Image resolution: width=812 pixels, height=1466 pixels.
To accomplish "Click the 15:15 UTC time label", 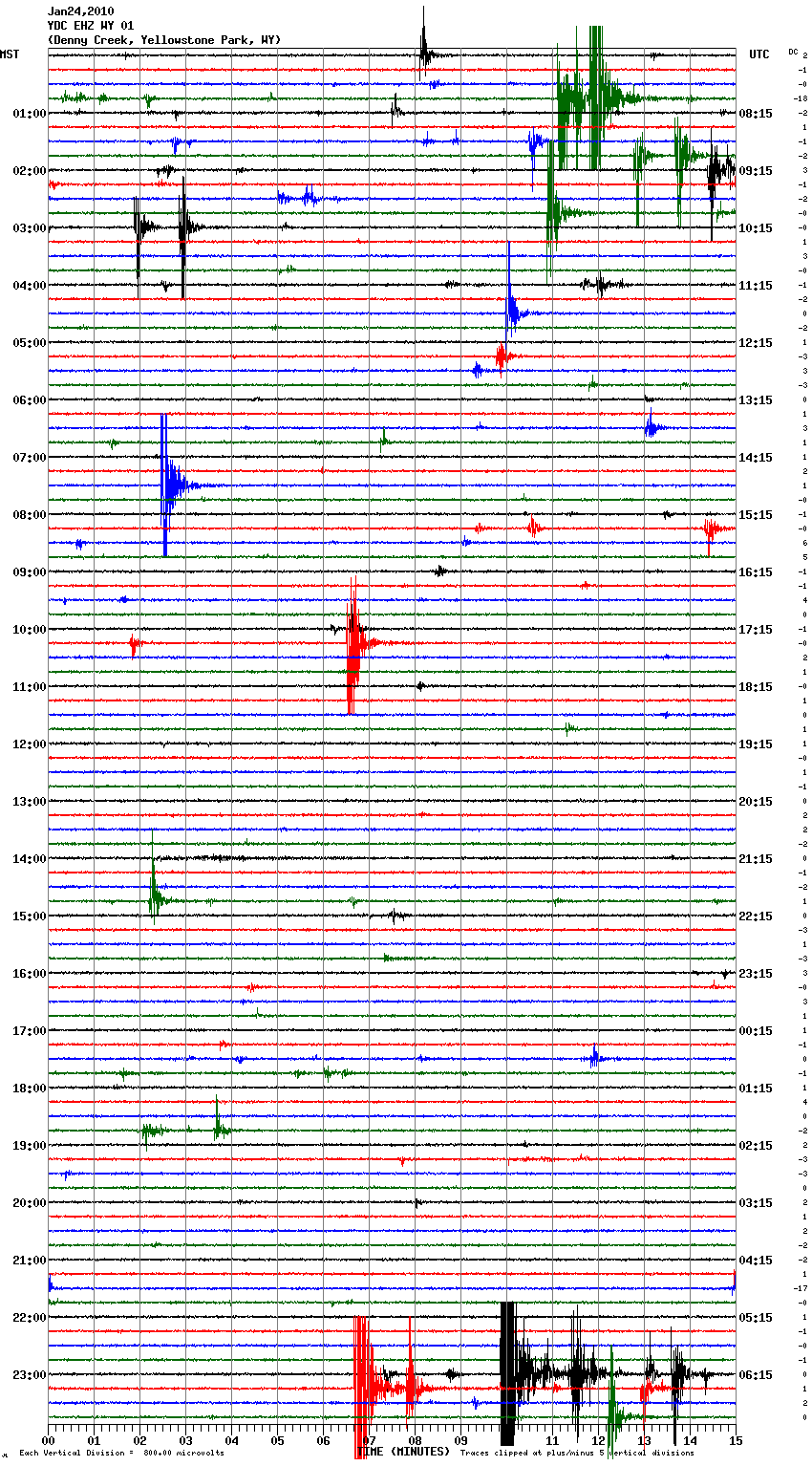I will point(756,515).
